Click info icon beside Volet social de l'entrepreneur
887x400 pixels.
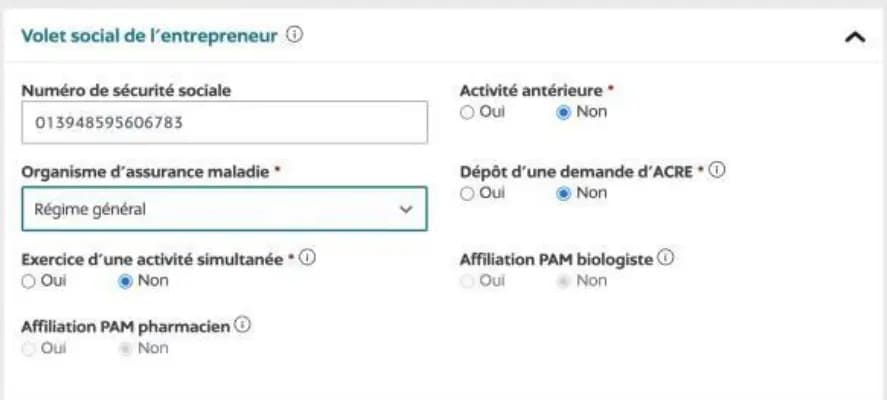(x=294, y=35)
